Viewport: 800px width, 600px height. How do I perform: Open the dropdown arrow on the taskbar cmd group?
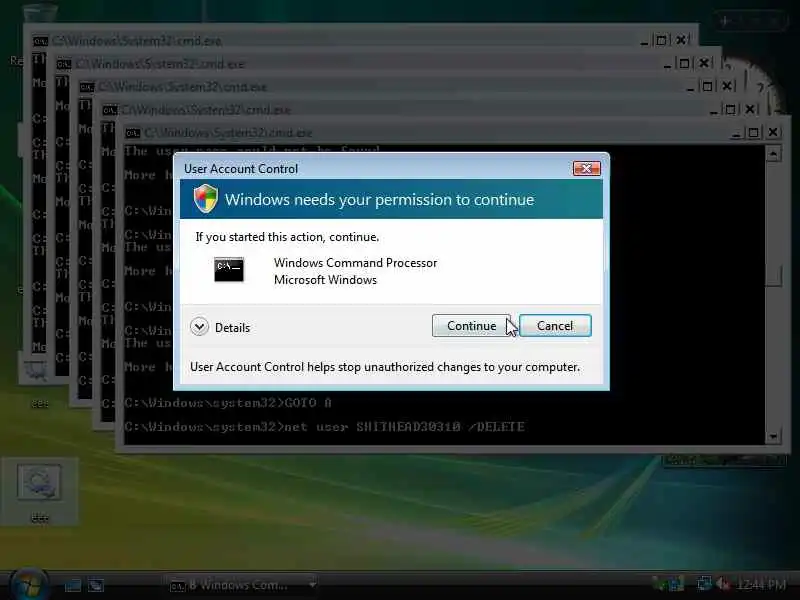coord(312,584)
